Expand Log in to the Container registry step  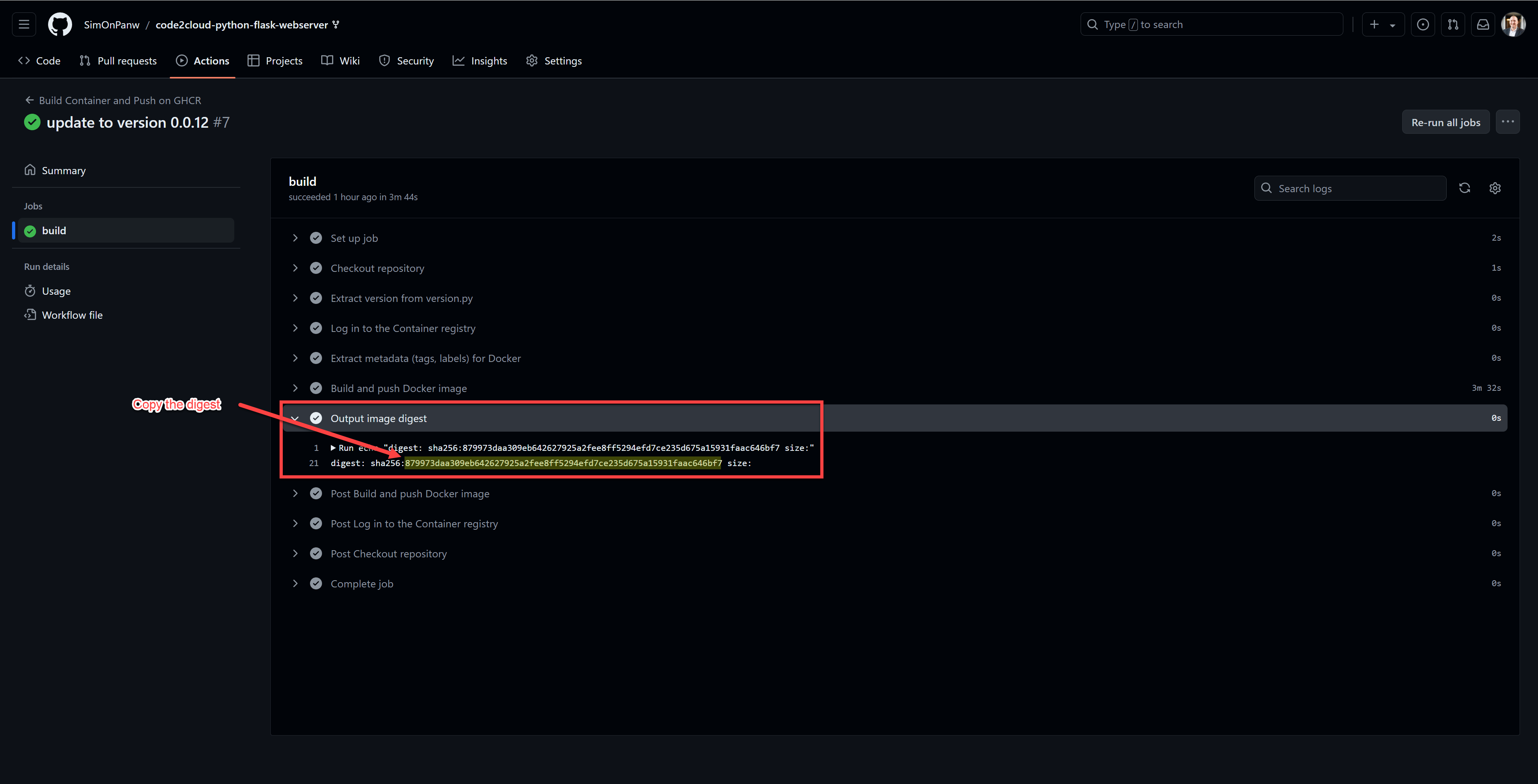coord(295,328)
